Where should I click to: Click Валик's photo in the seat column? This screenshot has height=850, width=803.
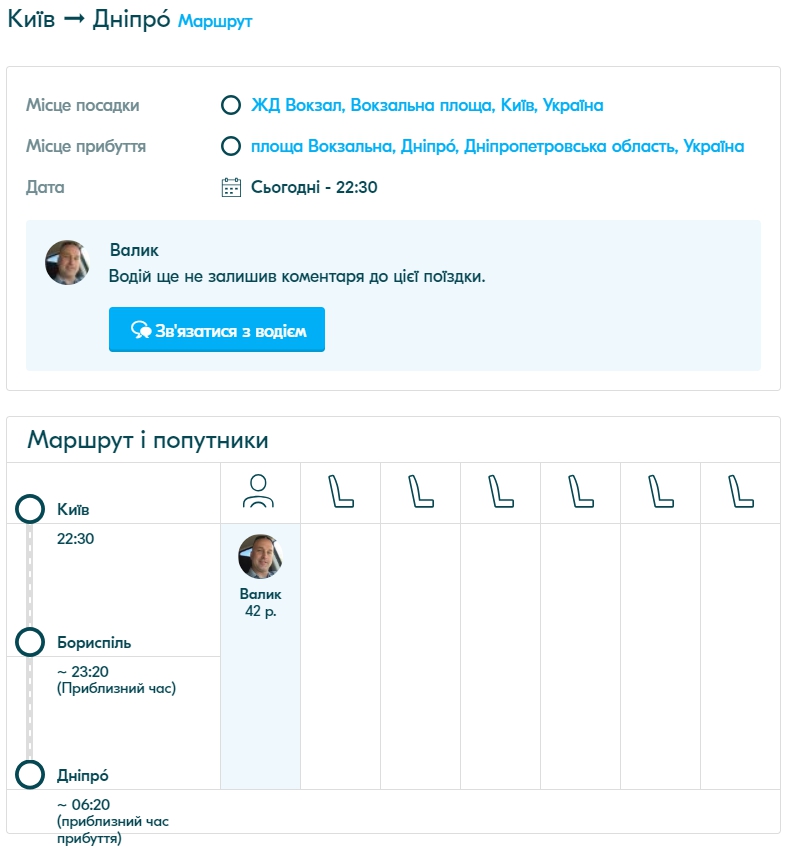click(x=260, y=556)
